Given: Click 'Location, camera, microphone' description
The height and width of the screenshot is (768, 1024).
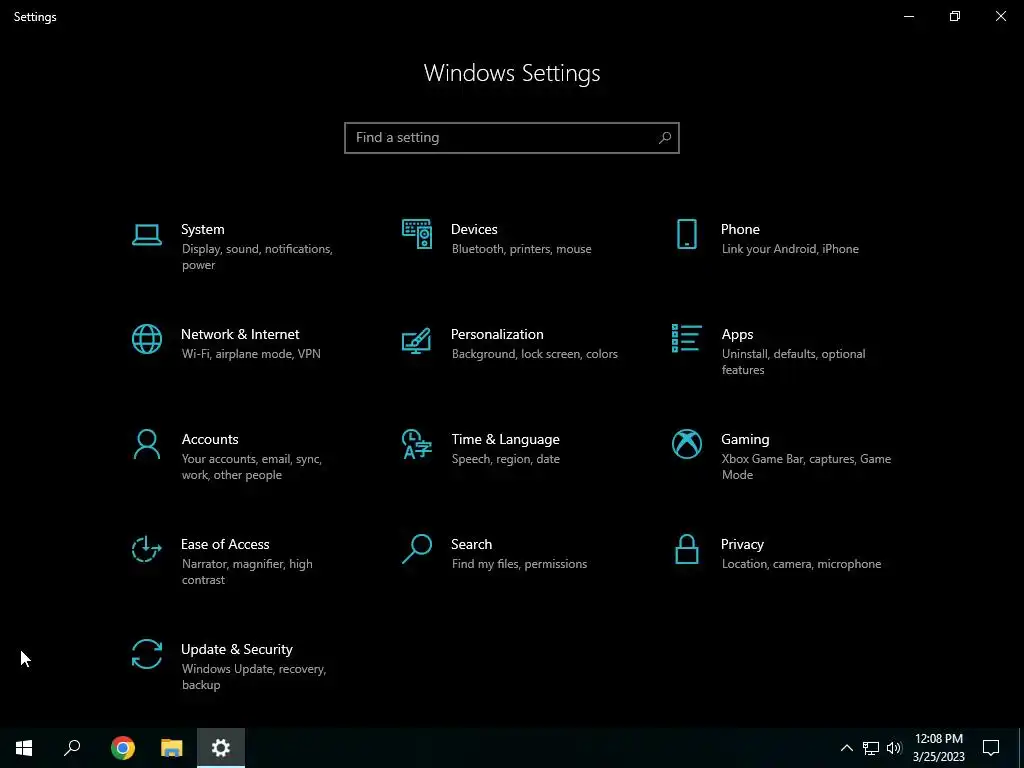Looking at the screenshot, I should [x=801, y=564].
